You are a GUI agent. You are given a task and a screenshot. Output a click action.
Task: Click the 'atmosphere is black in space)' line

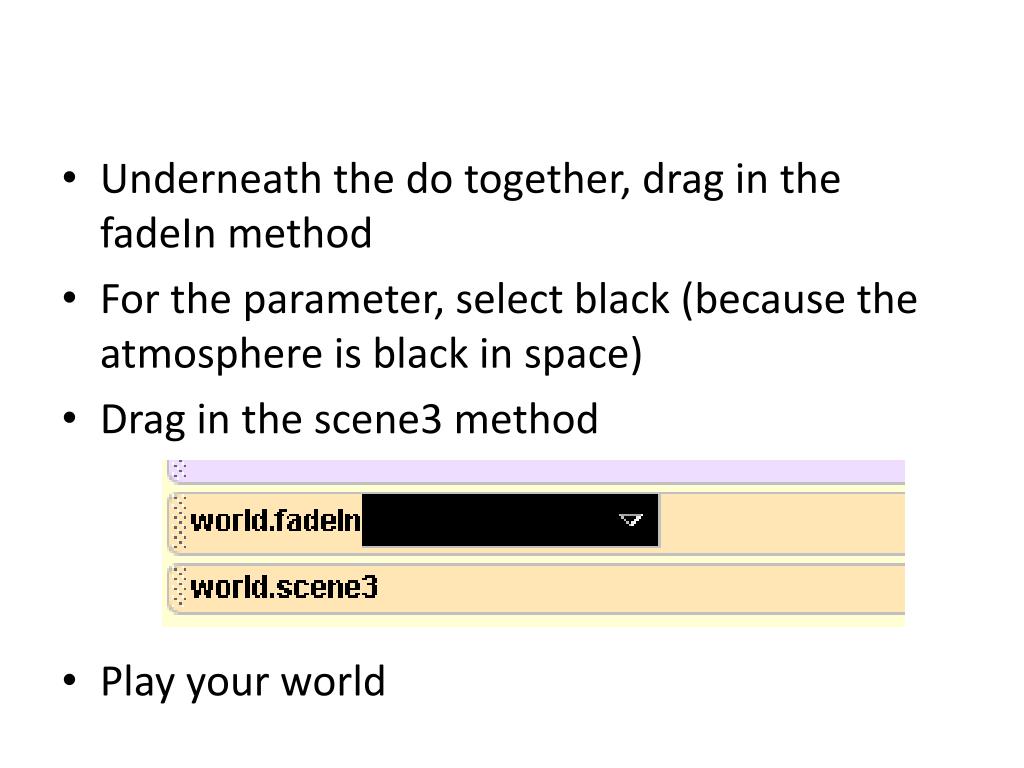click(372, 354)
